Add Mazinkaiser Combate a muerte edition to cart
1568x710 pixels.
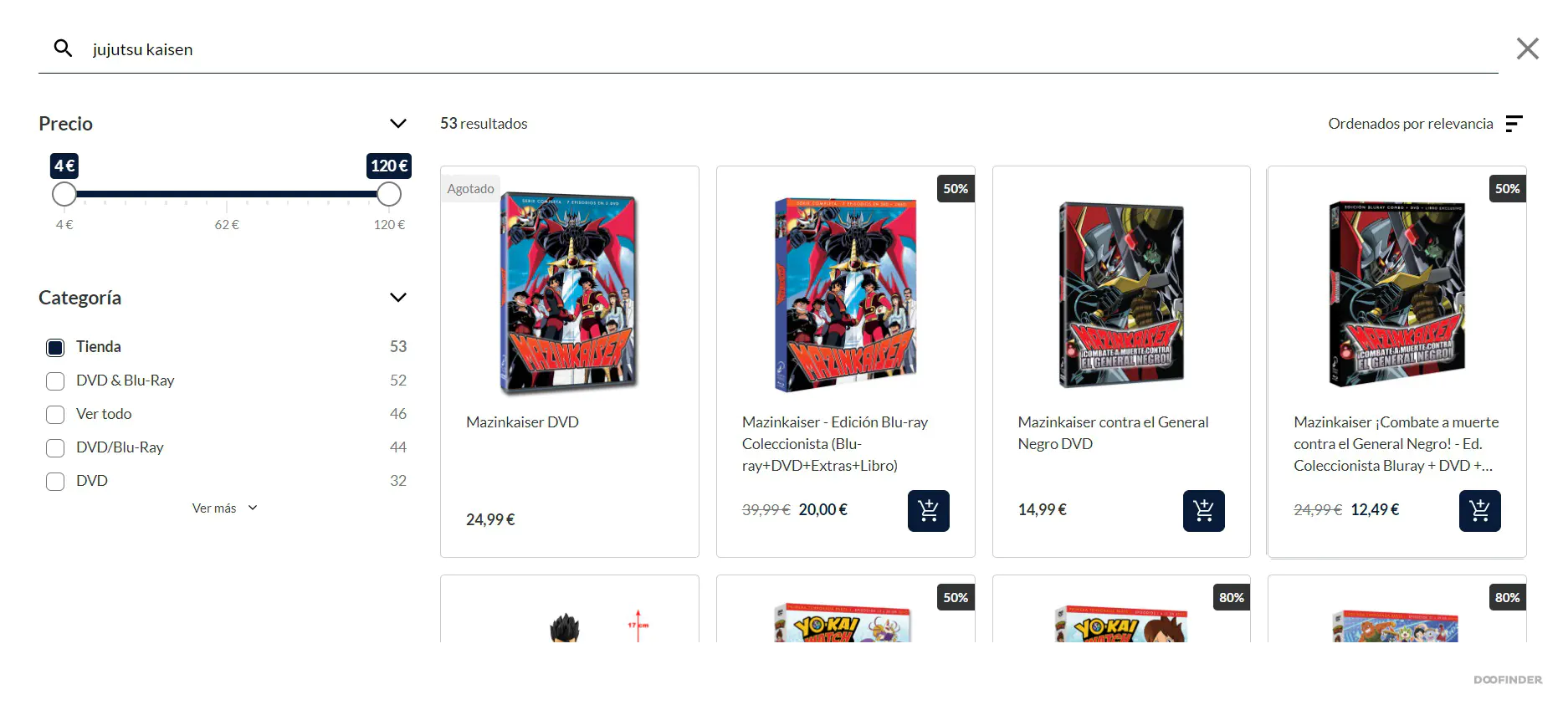point(1479,510)
